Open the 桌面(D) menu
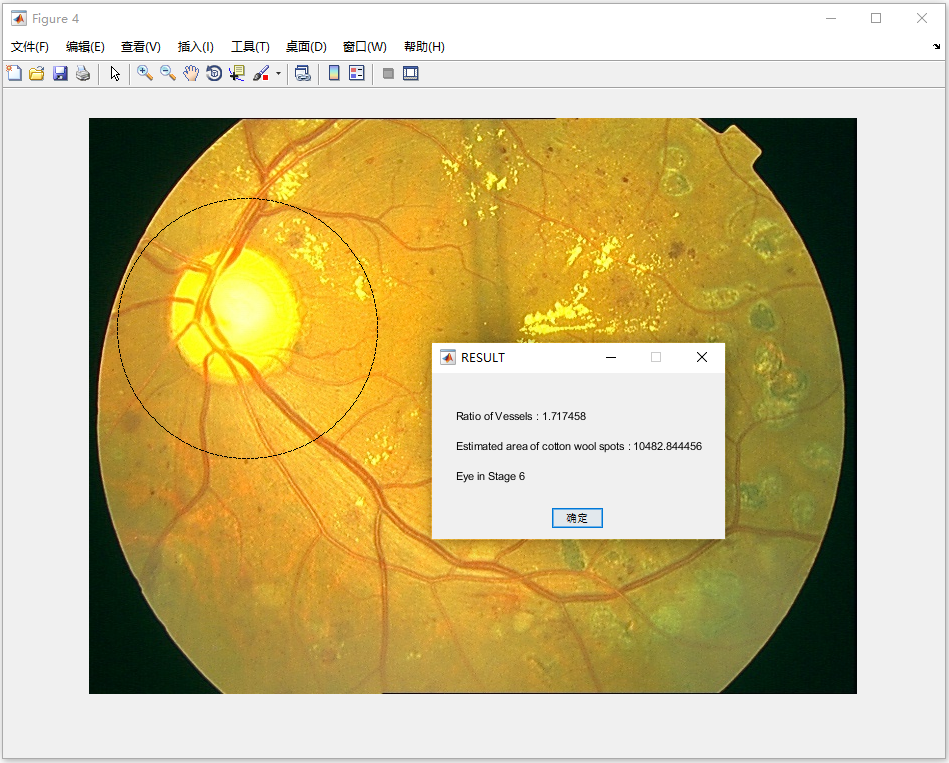Image resolution: width=949 pixels, height=763 pixels. click(x=306, y=47)
